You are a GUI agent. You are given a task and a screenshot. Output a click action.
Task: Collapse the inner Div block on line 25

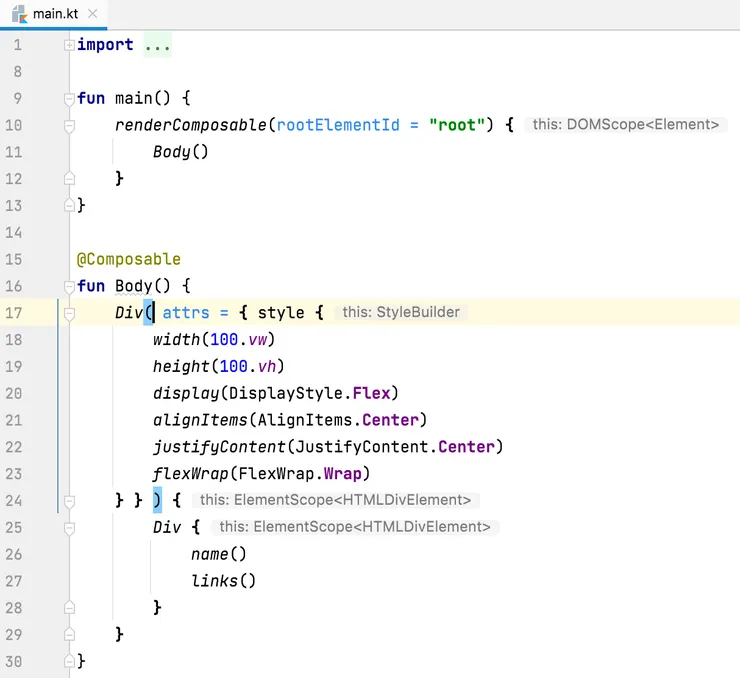[69, 527]
